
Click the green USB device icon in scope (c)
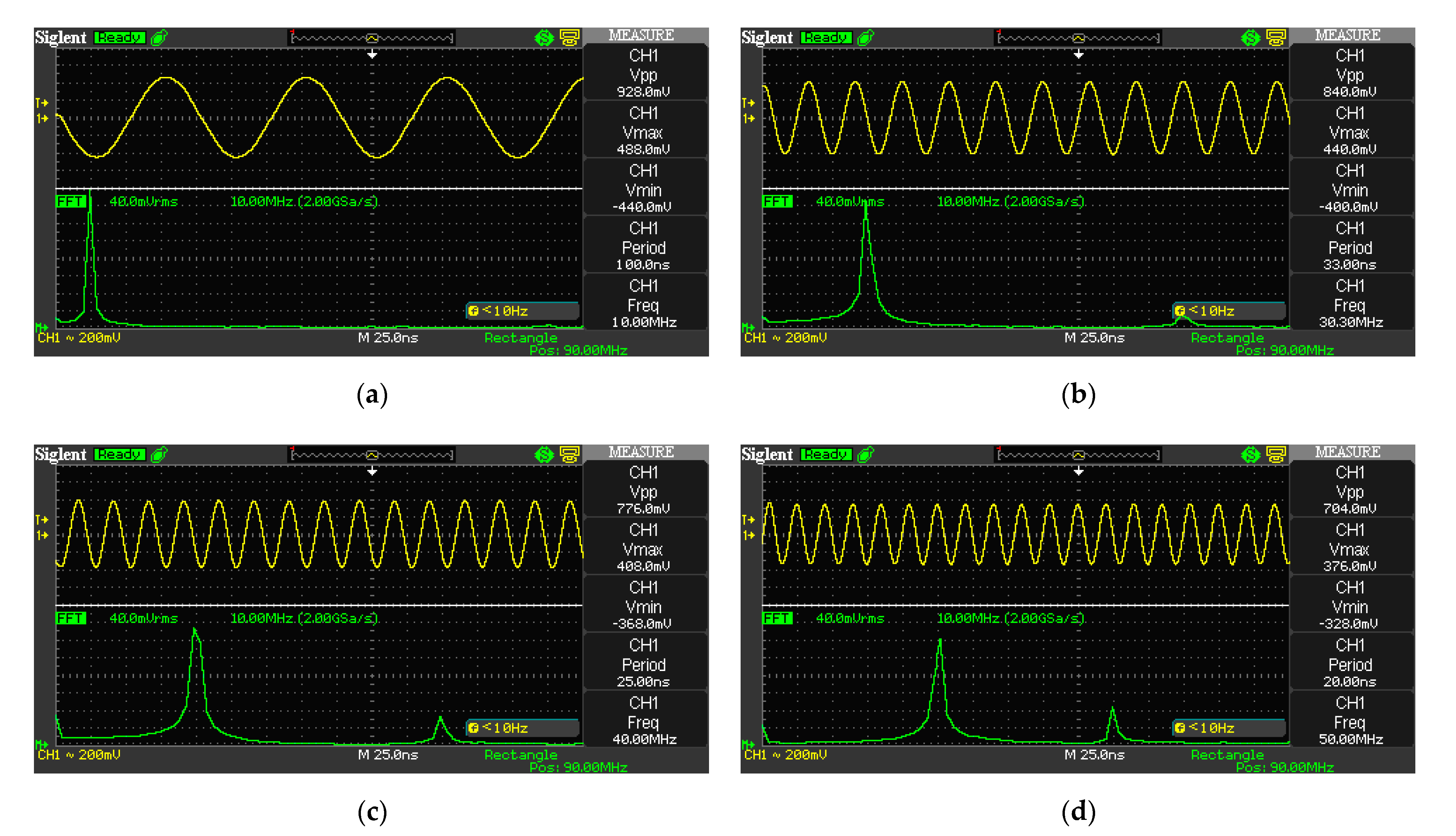coord(159,454)
